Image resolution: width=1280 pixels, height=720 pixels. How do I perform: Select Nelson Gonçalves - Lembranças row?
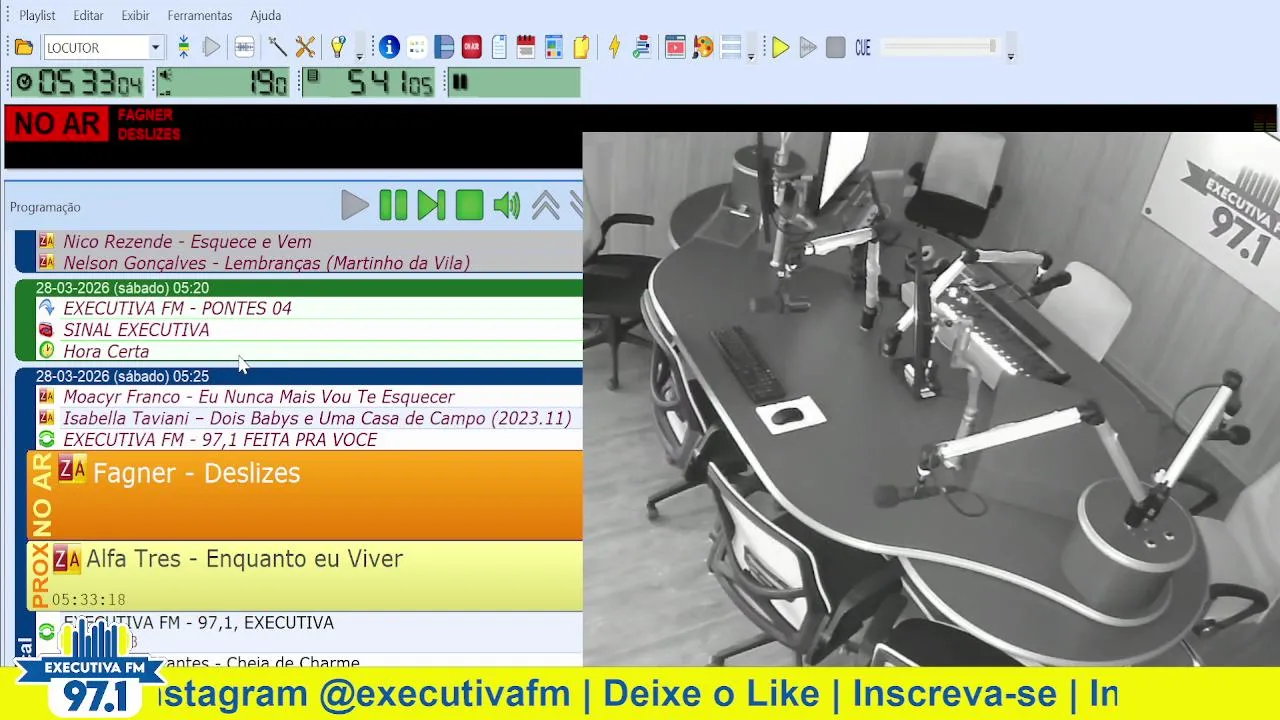tap(308, 263)
